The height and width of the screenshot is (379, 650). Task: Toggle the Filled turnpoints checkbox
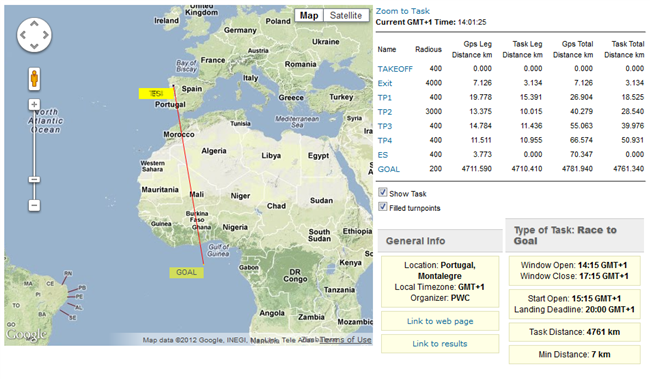pyautogui.click(x=383, y=207)
